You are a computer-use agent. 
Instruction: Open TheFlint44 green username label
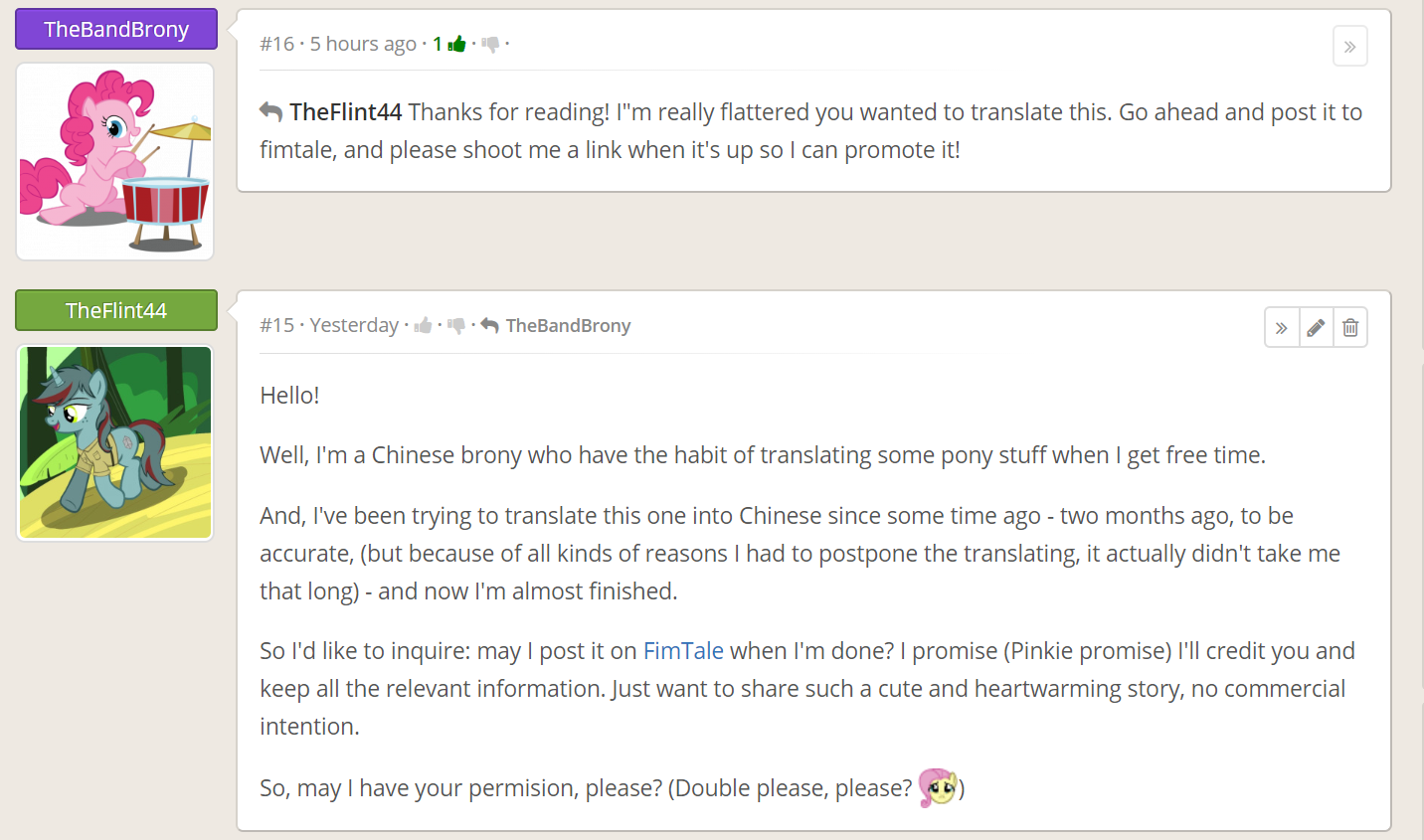tap(116, 310)
